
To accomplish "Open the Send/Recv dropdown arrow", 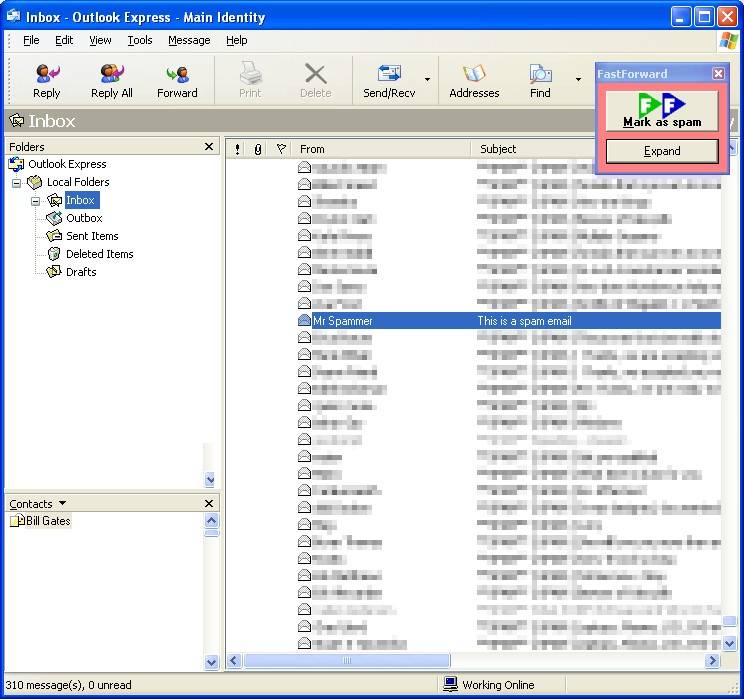I will tap(428, 79).
